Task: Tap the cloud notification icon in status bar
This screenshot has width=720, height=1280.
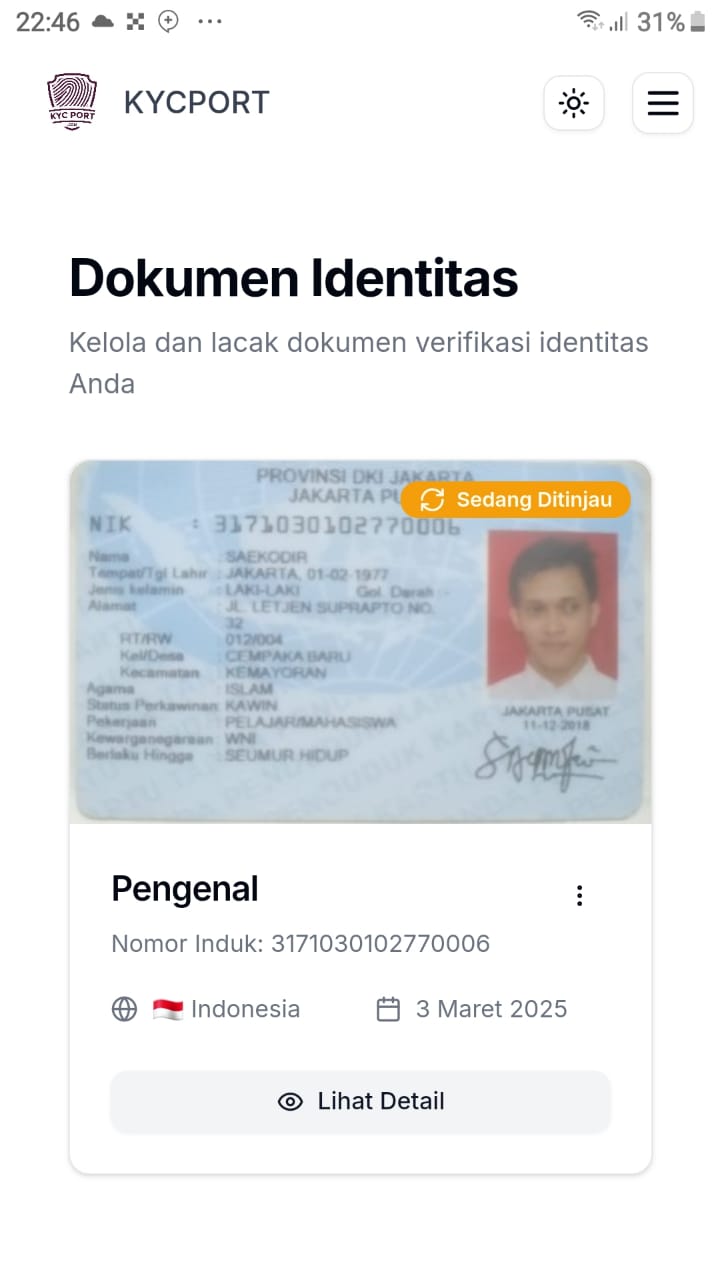Action: pos(103,21)
